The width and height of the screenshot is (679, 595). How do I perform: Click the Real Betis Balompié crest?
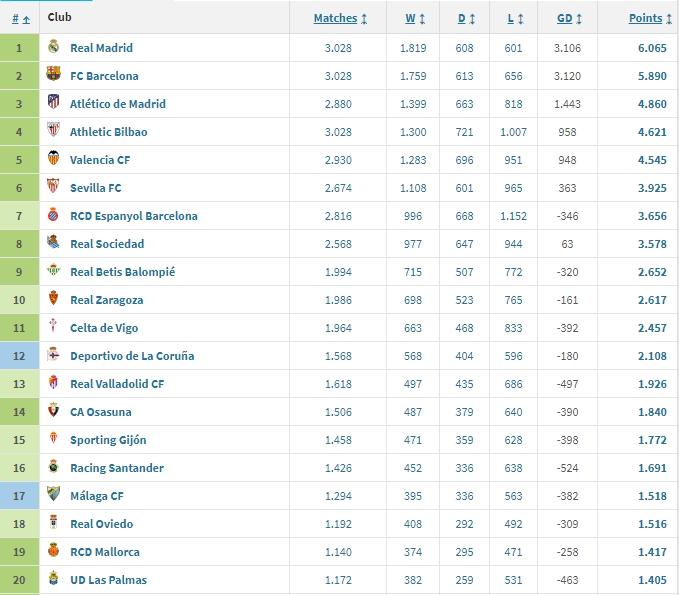[x=54, y=272]
